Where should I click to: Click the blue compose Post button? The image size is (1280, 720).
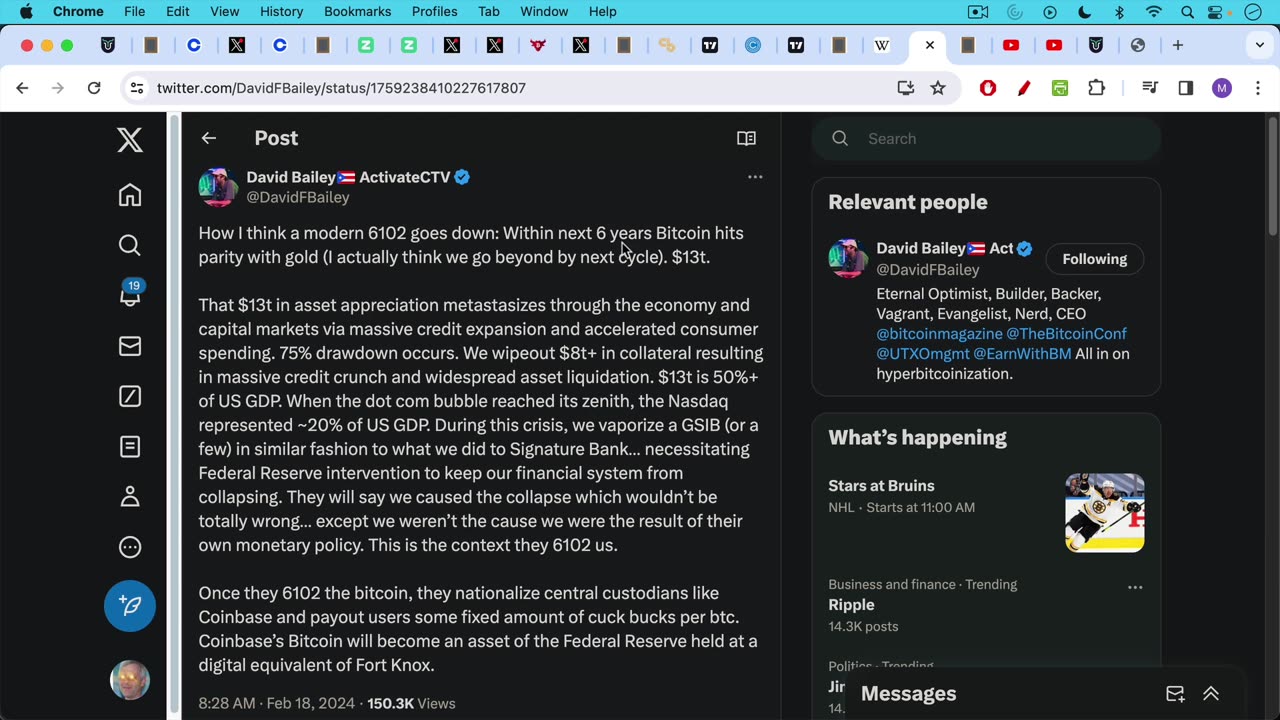(x=130, y=605)
